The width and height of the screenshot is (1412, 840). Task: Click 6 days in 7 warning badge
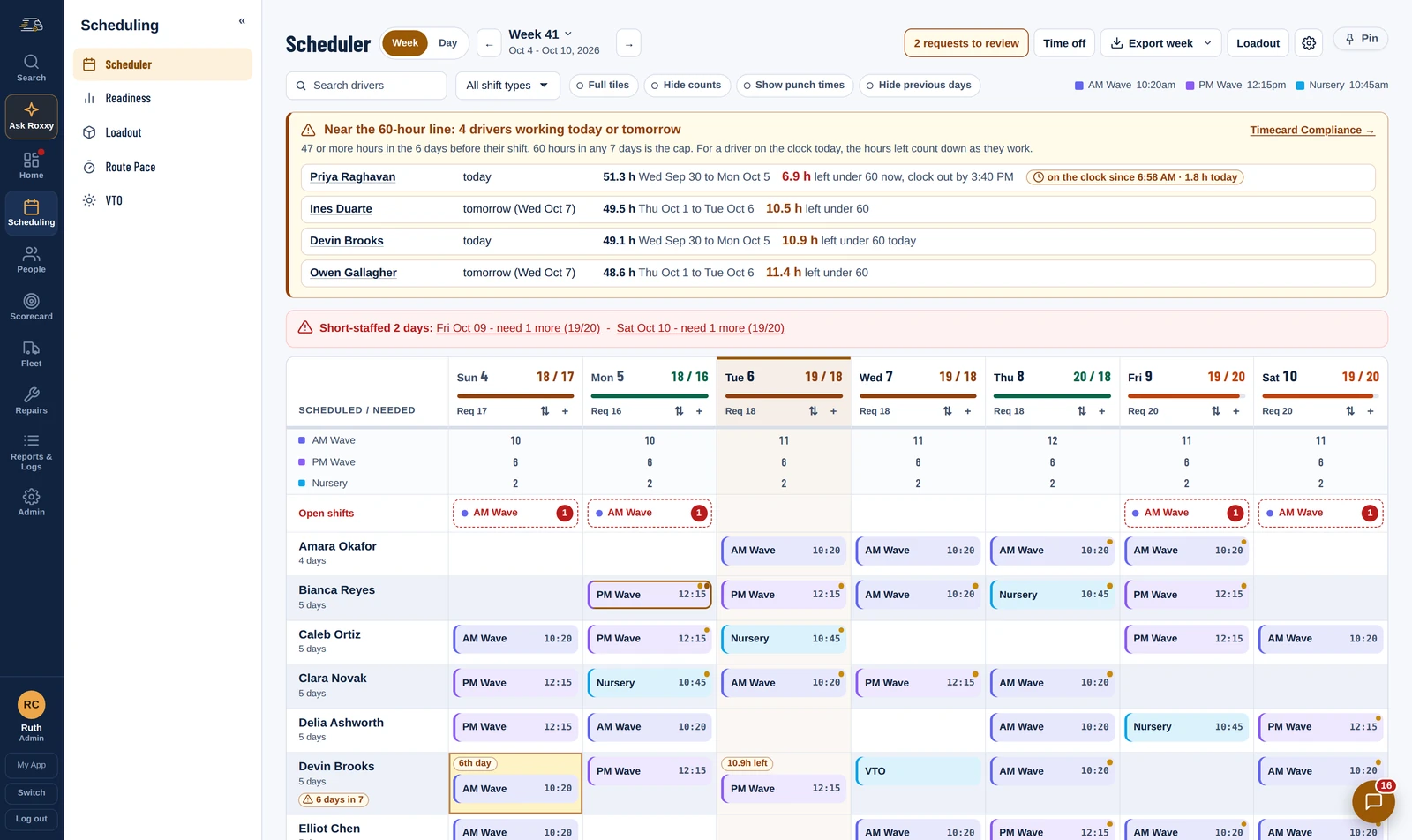click(x=334, y=800)
